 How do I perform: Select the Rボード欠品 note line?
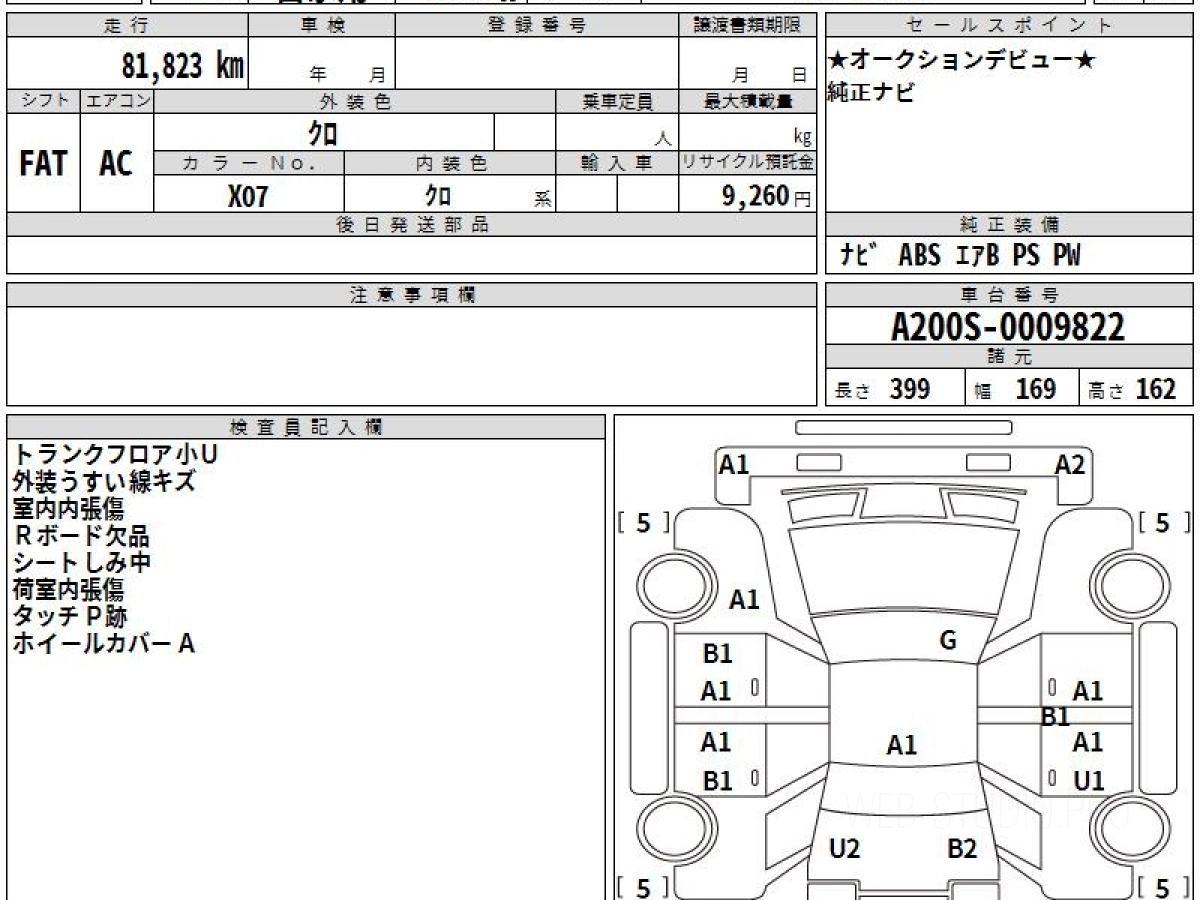[81, 535]
